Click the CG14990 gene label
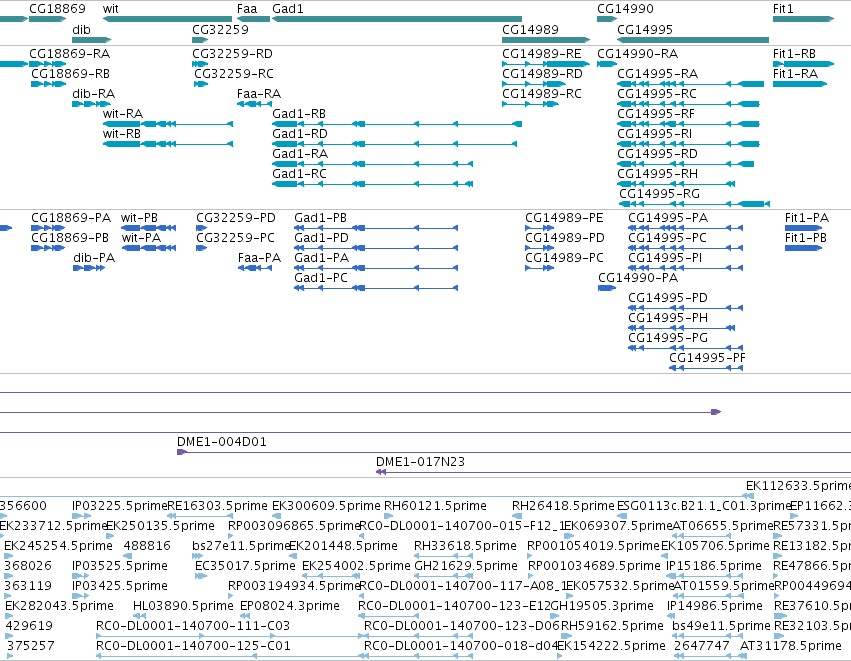851x661 pixels. [x=625, y=9]
